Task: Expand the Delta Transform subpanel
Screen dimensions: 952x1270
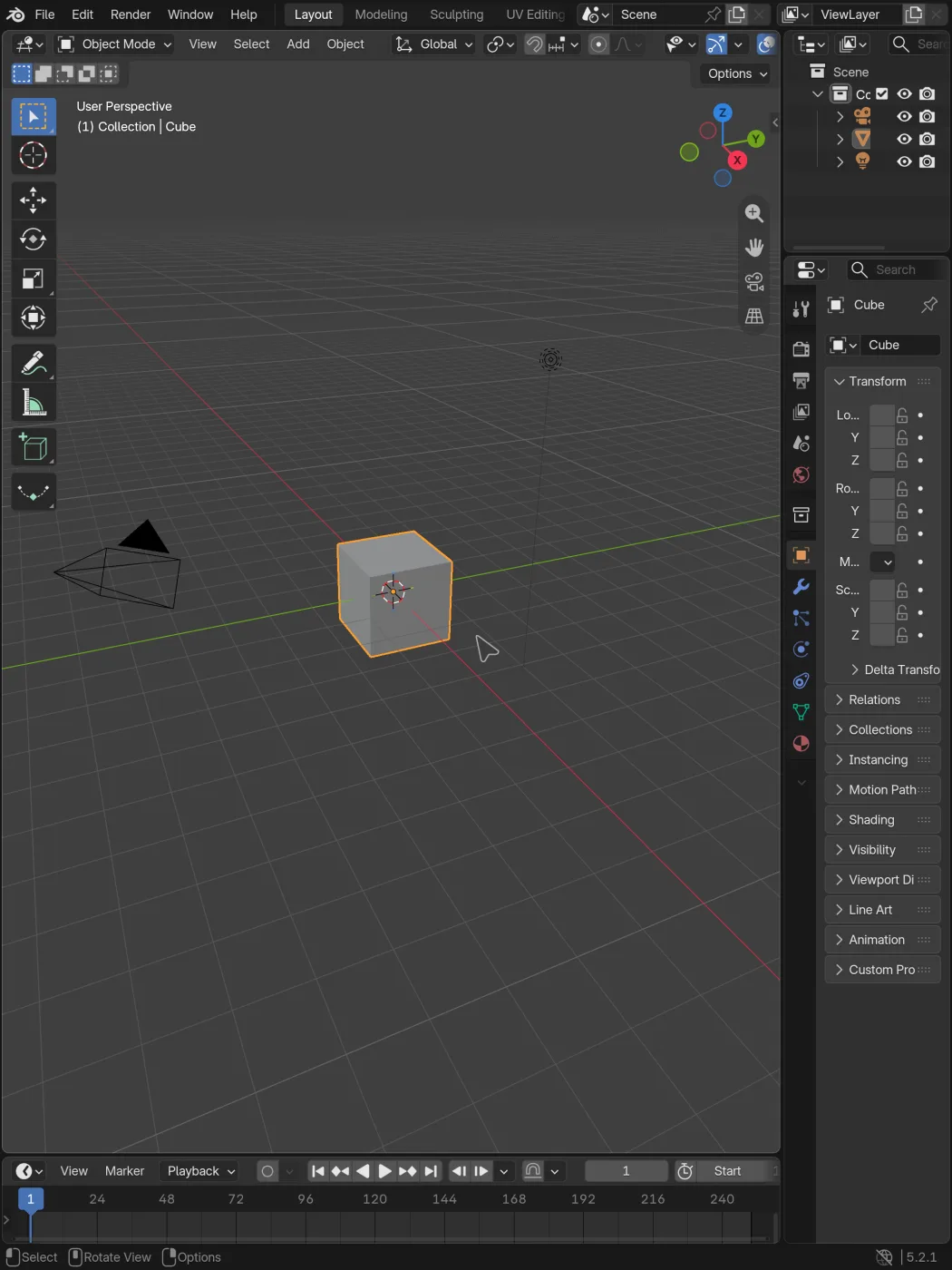Action: click(x=894, y=669)
